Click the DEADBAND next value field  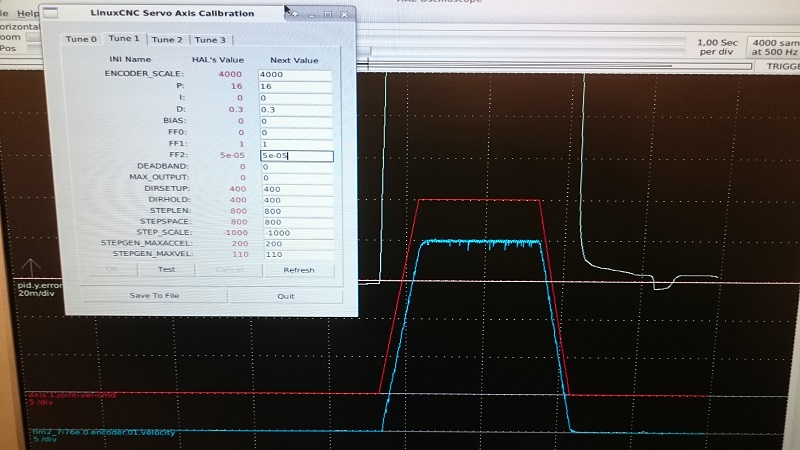click(296, 167)
